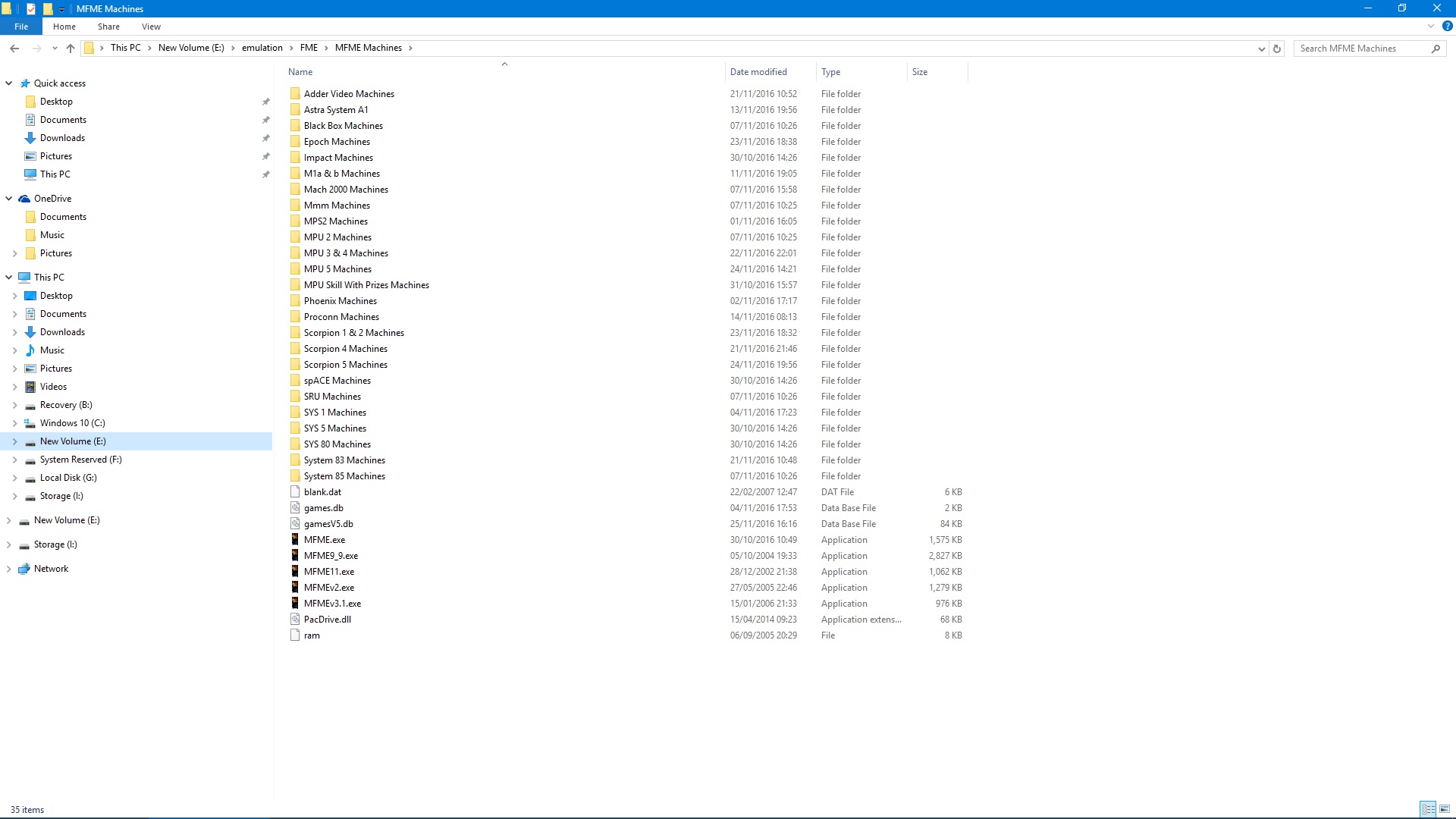This screenshot has height=819, width=1456.
Task: Select Music under OneDrive
Action: (x=52, y=235)
